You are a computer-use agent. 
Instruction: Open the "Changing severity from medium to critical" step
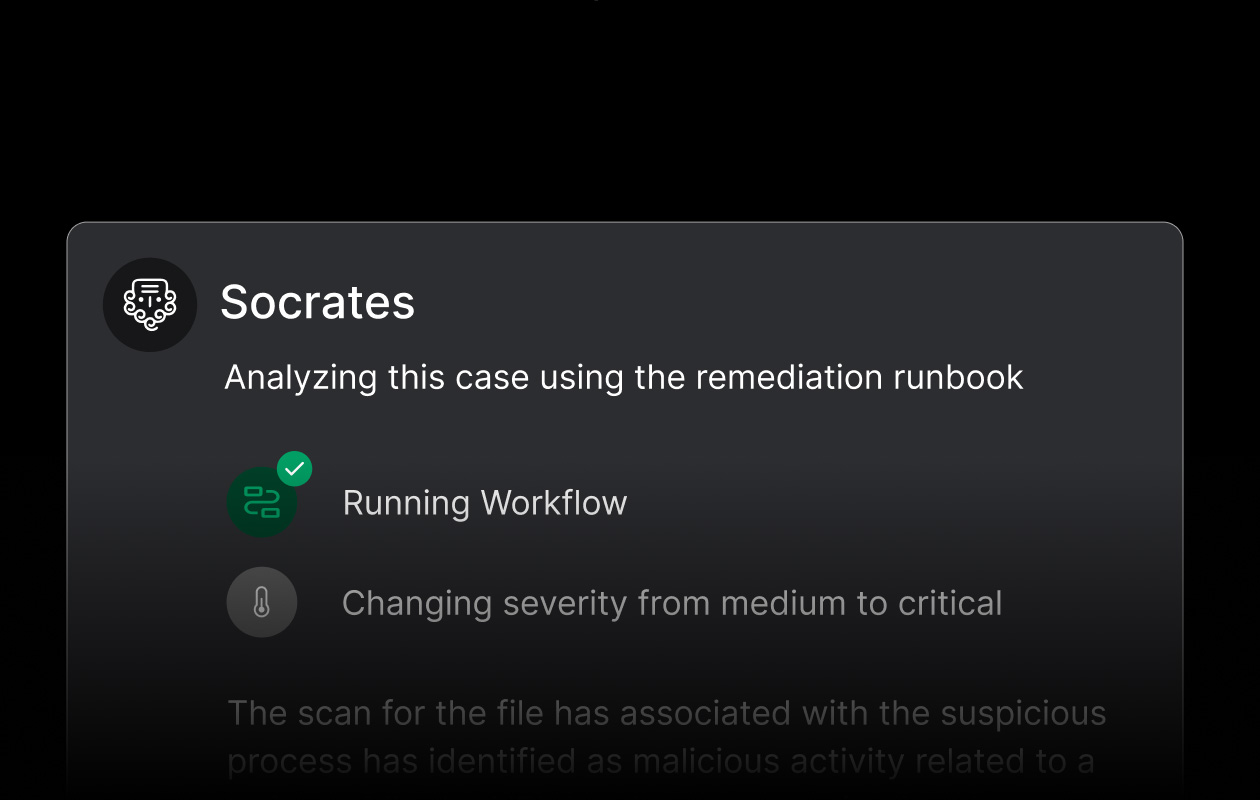(x=672, y=603)
